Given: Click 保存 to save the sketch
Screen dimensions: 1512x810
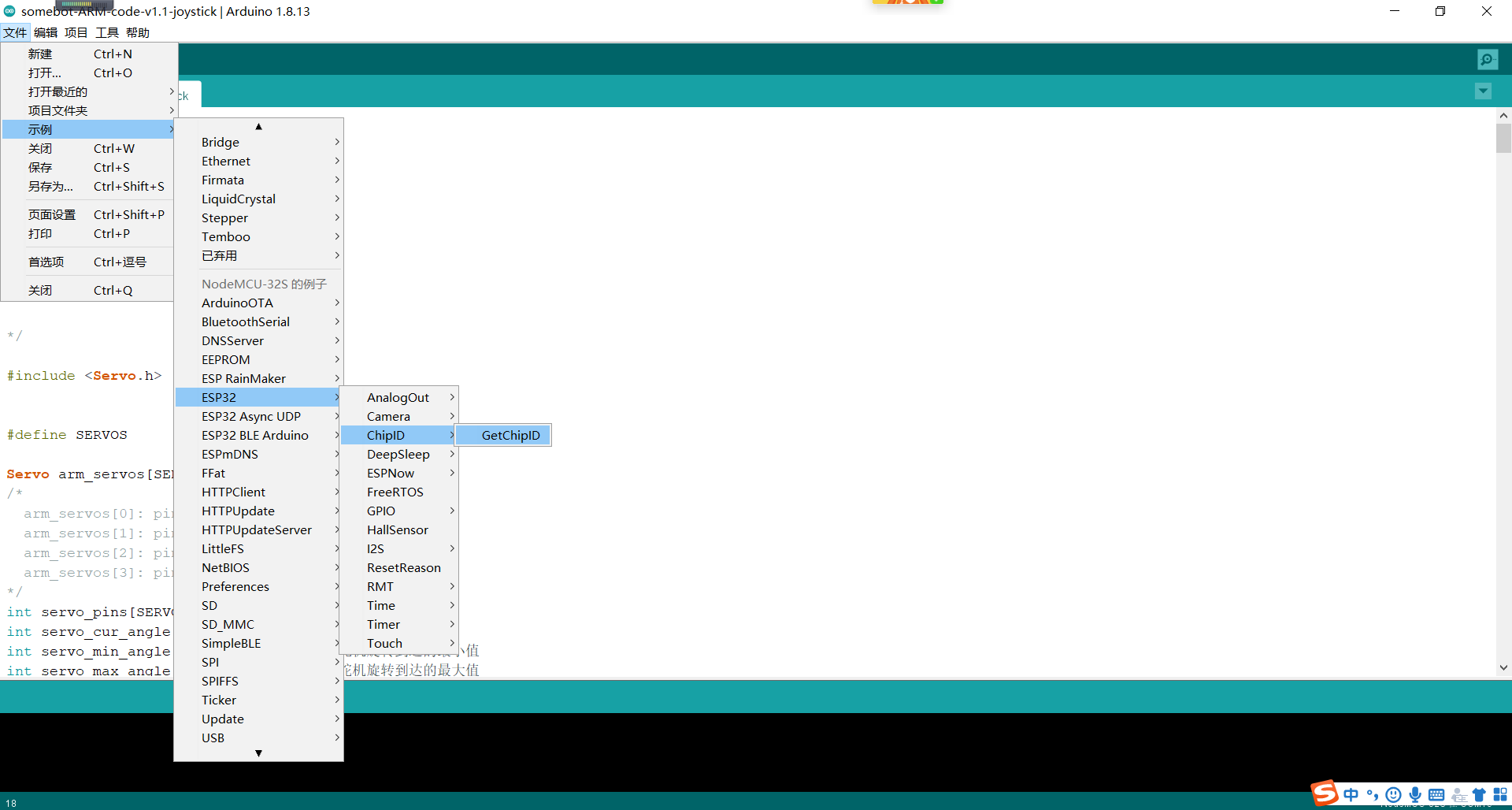Looking at the screenshot, I should pos(40,167).
